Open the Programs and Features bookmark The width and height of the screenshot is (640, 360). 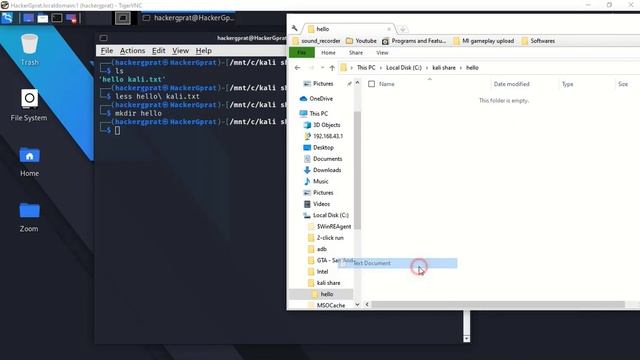pyautogui.click(x=414, y=41)
